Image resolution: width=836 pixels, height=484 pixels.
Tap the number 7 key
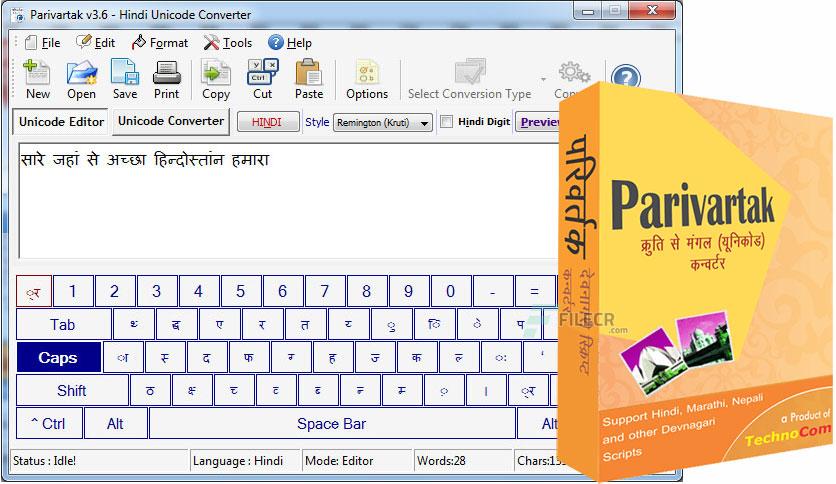click(x=325, y=291)
